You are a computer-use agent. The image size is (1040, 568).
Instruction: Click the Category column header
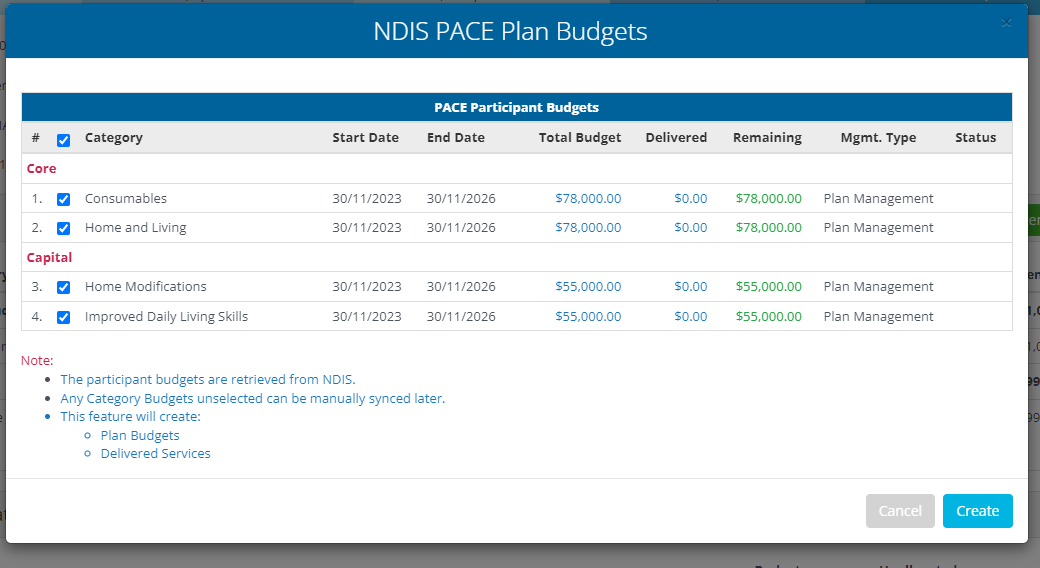113,137
